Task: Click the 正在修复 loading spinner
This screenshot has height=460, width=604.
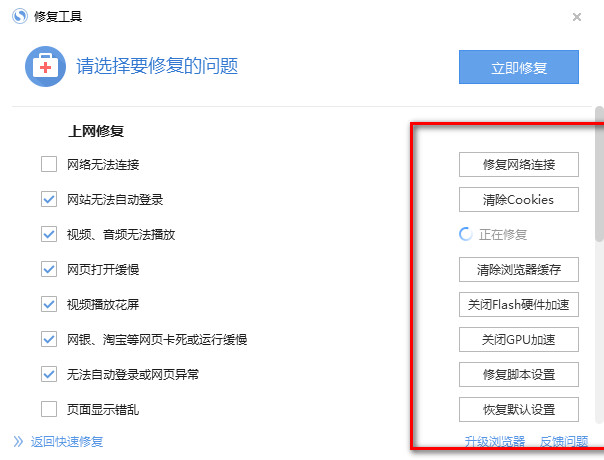Action: point(466,234)
